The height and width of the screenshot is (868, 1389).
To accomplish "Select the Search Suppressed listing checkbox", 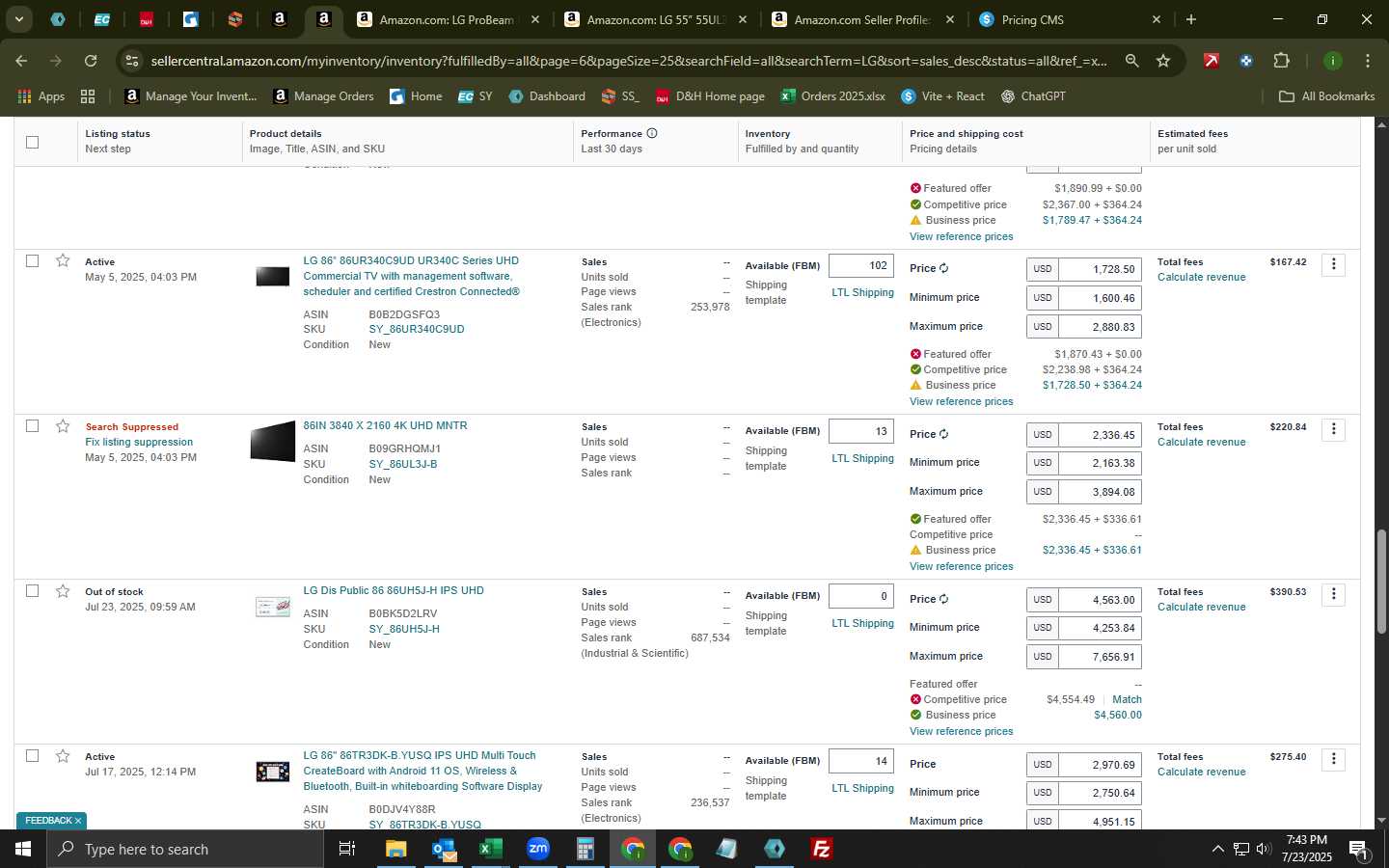I will pos(32,425).
